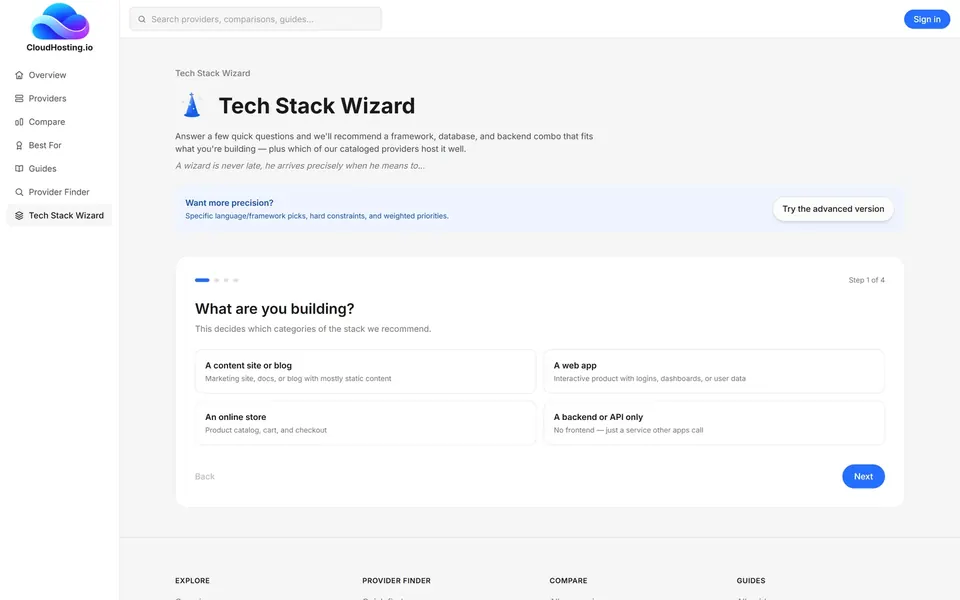The image size is (960, 600).
Task: Click the Compare bar chart icon
Action: click(x=19, y=122)
